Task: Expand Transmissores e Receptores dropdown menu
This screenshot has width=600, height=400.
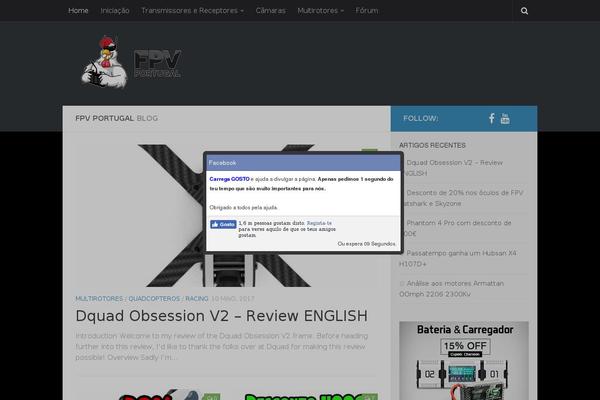Action: coord(192,11)
